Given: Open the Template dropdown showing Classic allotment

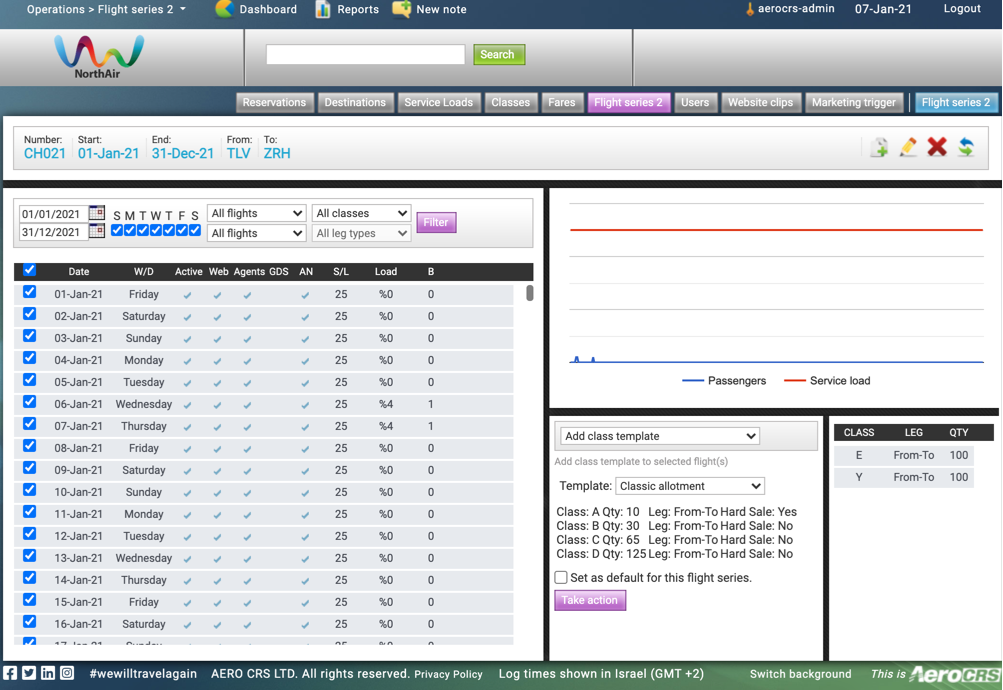Looking at the screenshot, I should (690, 485).
